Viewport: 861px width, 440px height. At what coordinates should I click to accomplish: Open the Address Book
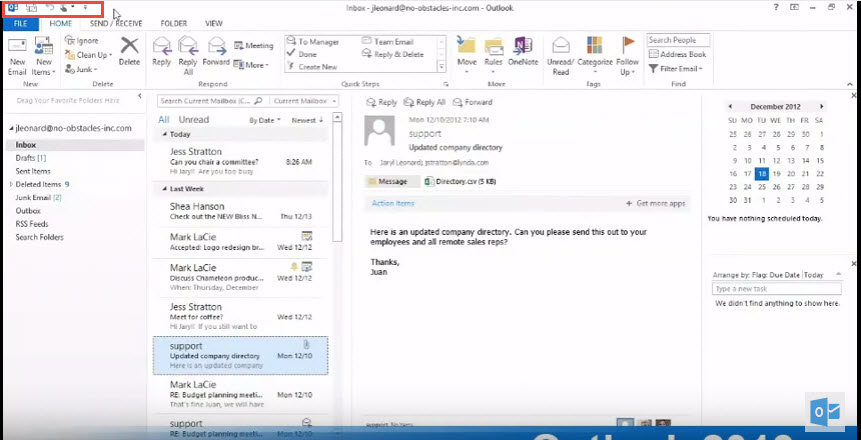pyautogui.click(x=676, y=54)
